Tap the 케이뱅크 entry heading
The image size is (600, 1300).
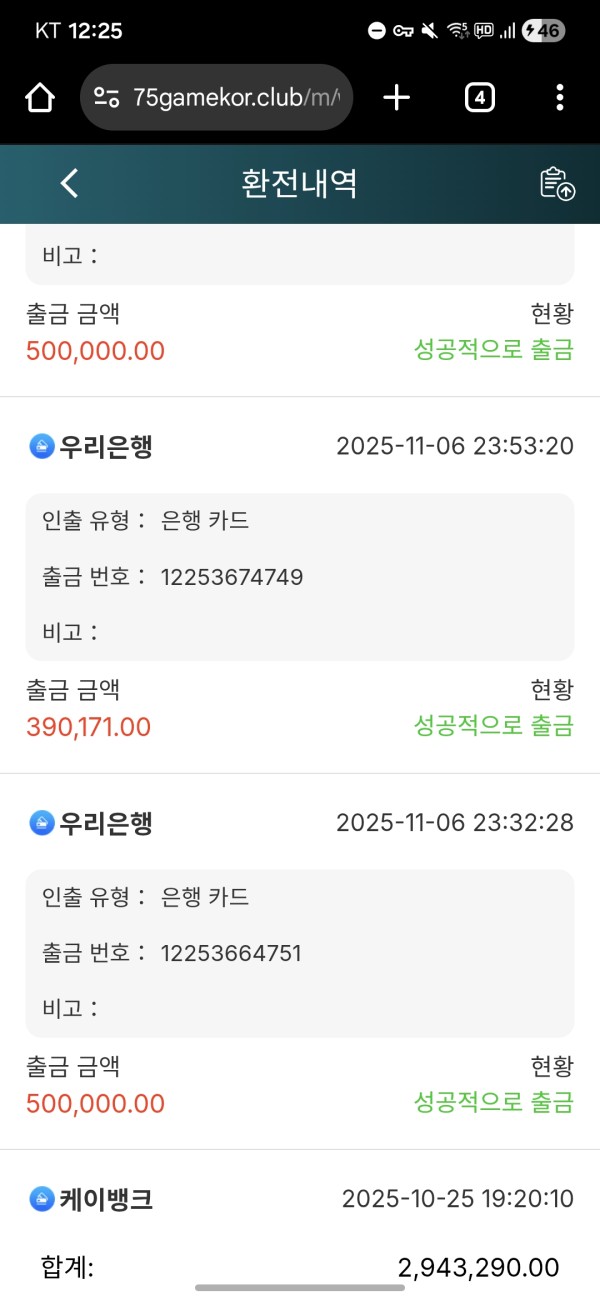click(105, 1198)
